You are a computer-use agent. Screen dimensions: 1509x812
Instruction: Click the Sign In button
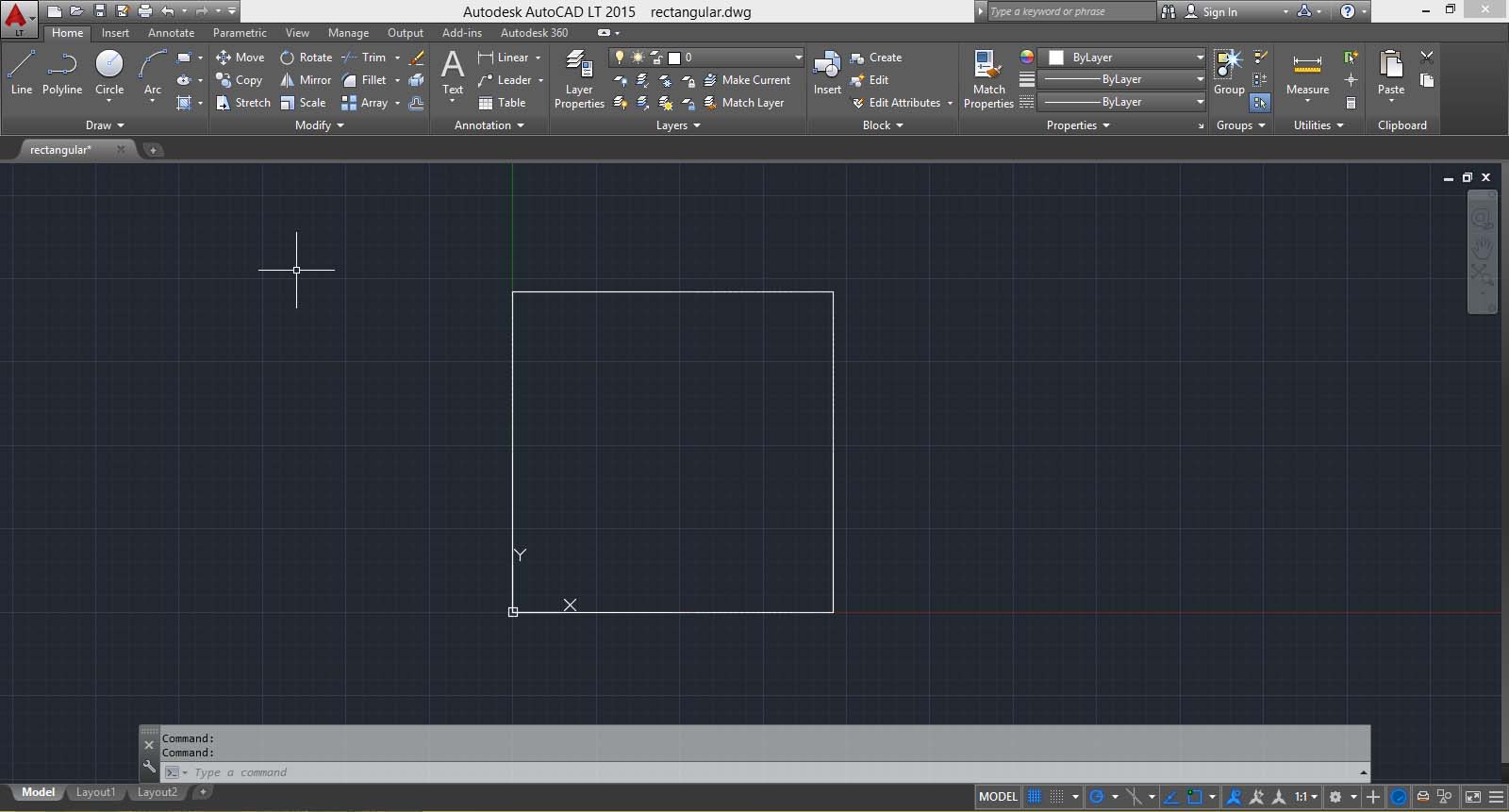coord(1212,11)
